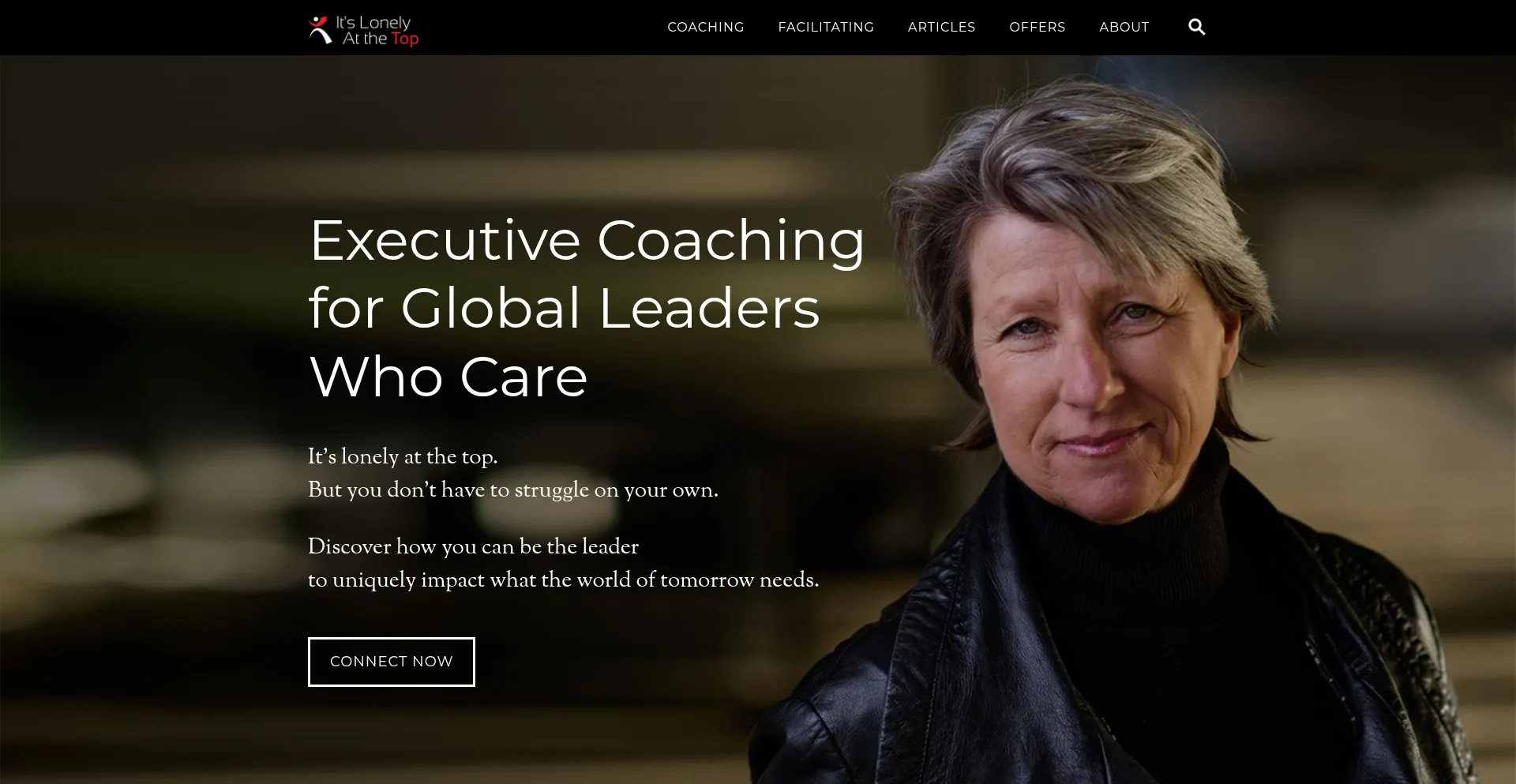Click the Connect Now button

coord(392,662)
